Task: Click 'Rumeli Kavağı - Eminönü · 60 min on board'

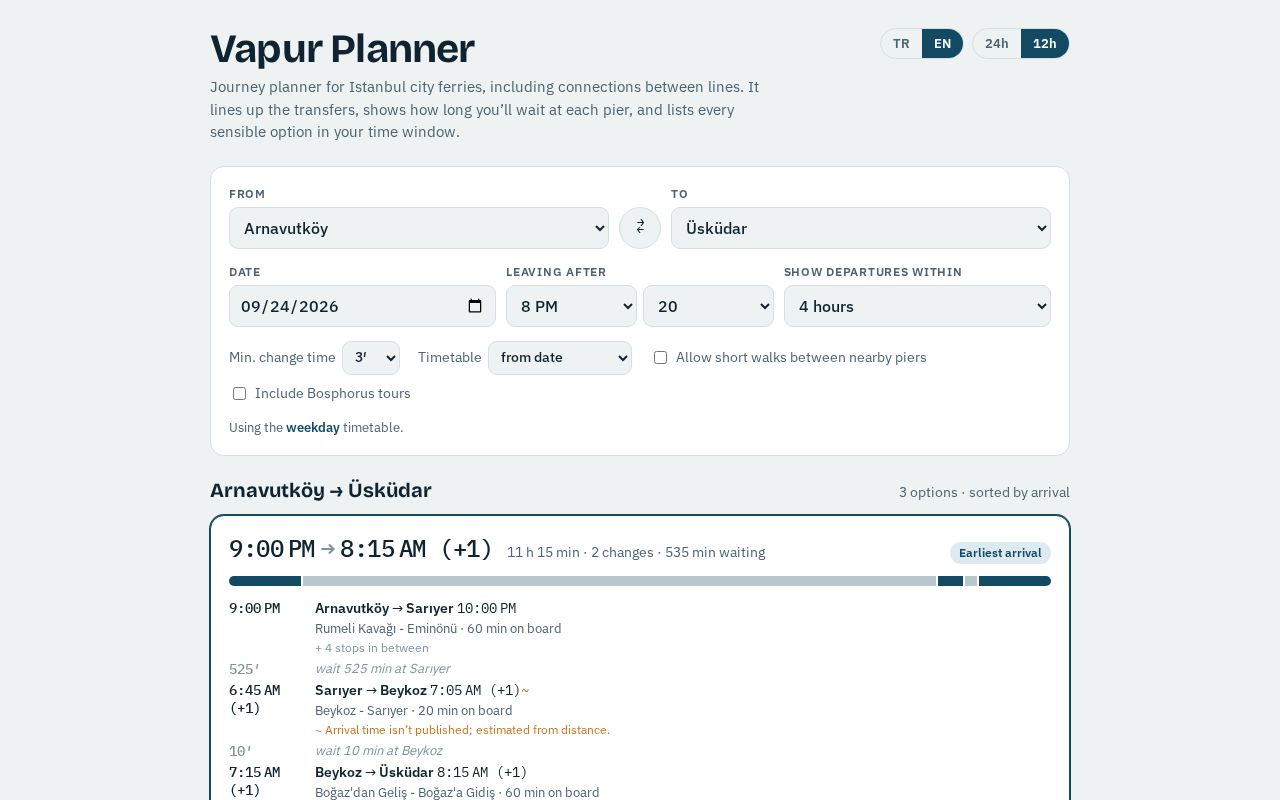Action: tap(438, 629)
